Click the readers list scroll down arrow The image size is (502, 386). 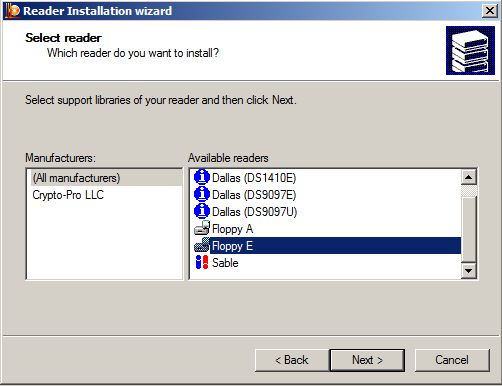pyautogui.click(x=469, y=270)
